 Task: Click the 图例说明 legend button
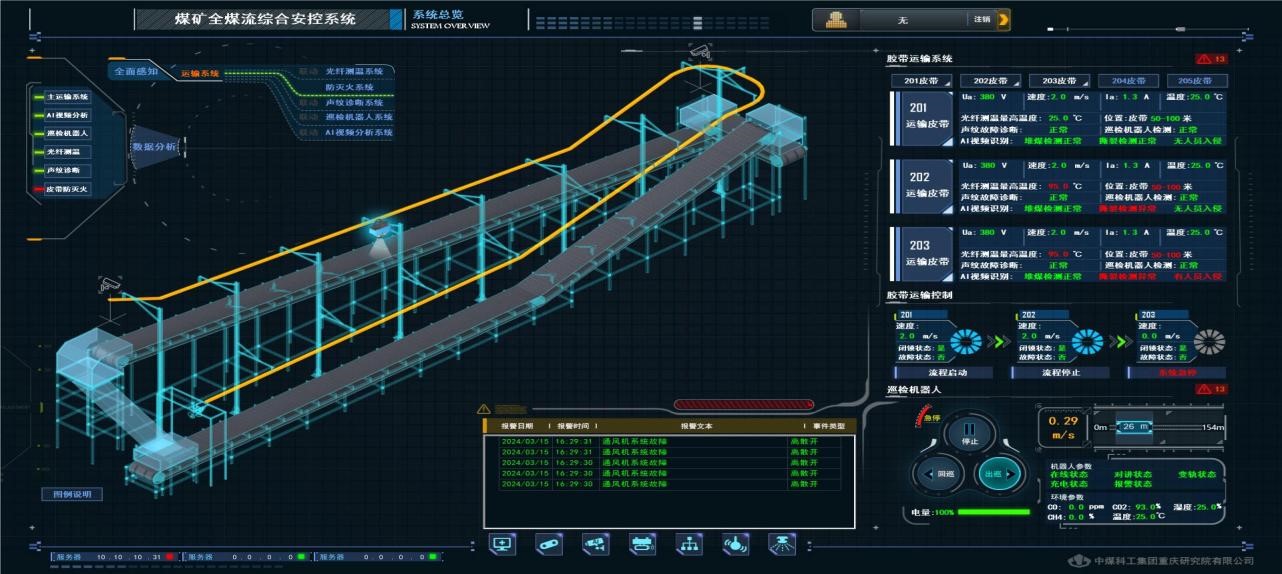[71, 494]
